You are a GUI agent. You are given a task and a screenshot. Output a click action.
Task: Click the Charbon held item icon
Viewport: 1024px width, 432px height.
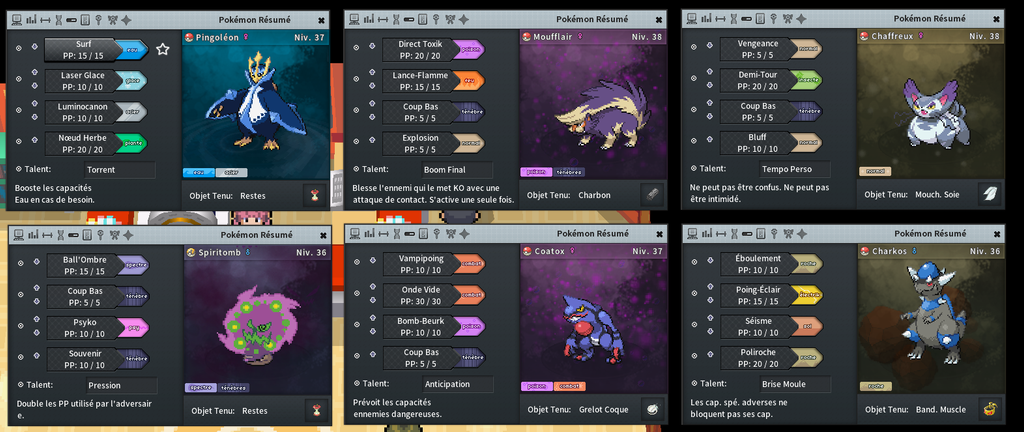click(x=653, y=194)
